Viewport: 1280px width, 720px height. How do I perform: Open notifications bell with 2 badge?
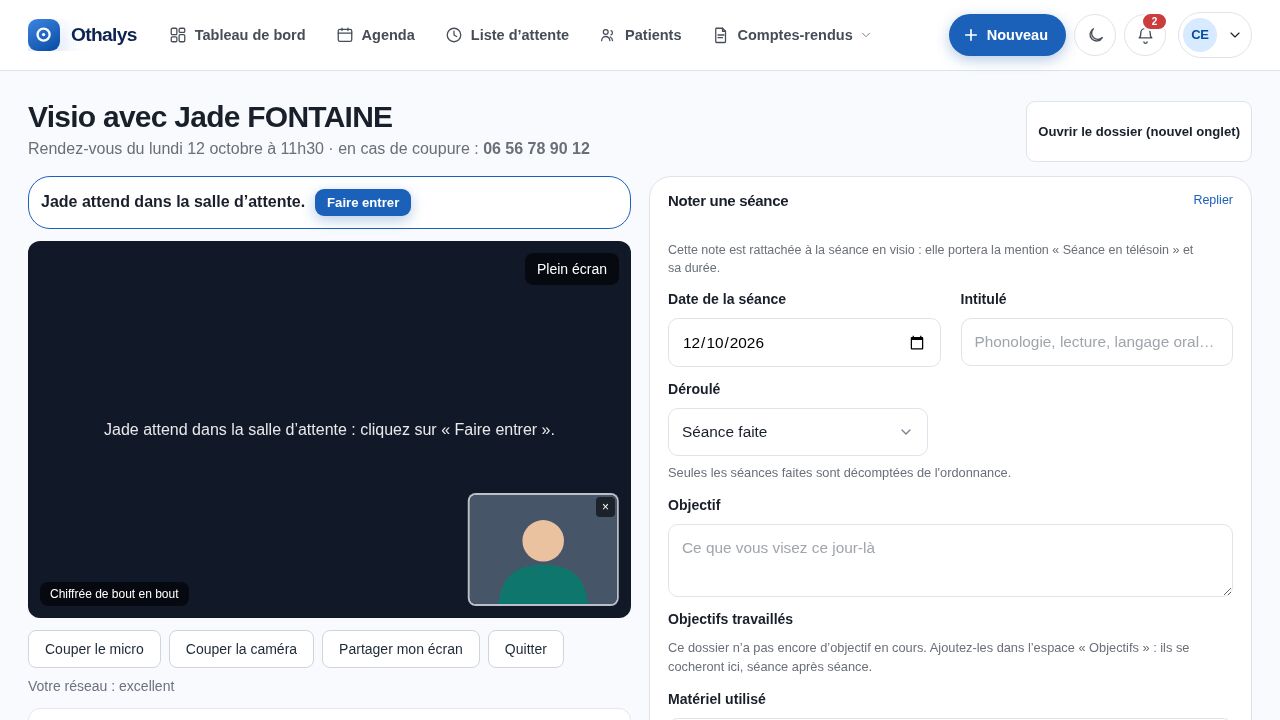[1145, 35]
